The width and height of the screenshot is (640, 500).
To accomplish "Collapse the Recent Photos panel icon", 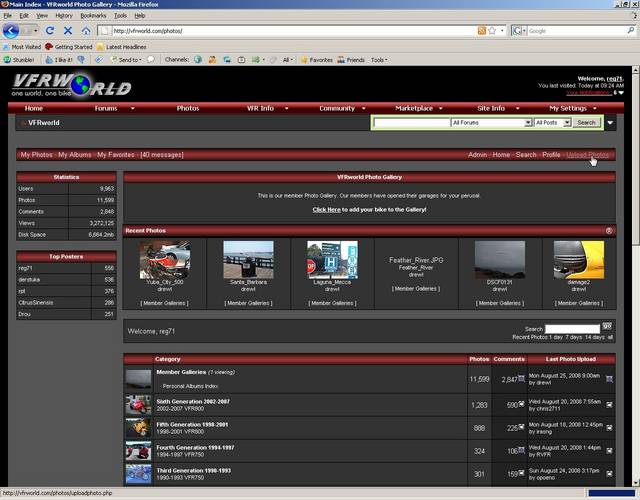I will 609,231.
